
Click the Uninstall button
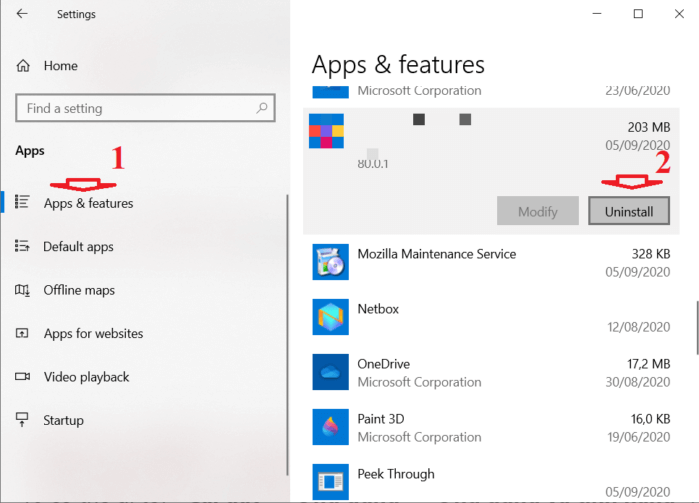(629, 211)
